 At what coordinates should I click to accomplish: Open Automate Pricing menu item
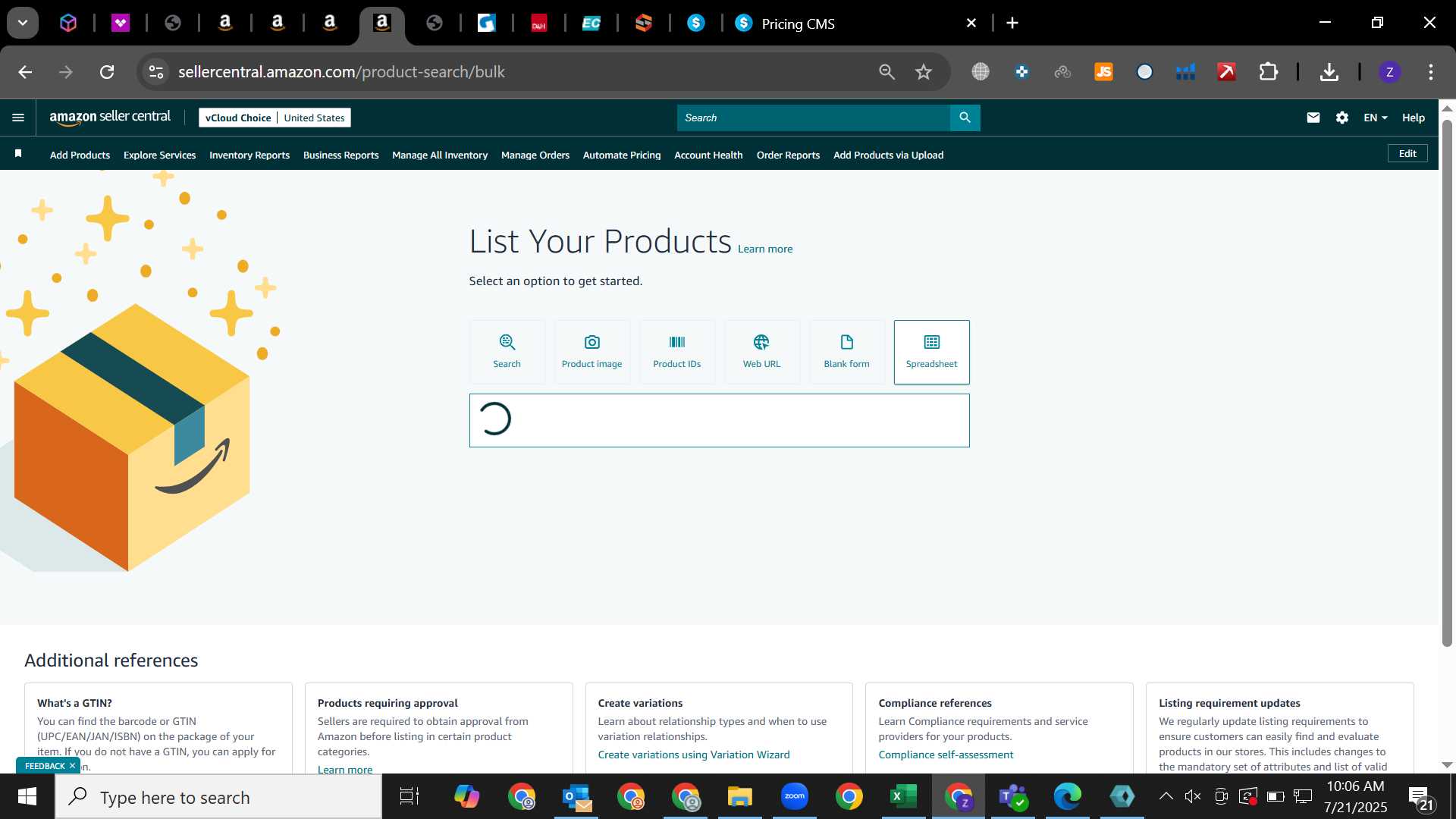point(622,155)
